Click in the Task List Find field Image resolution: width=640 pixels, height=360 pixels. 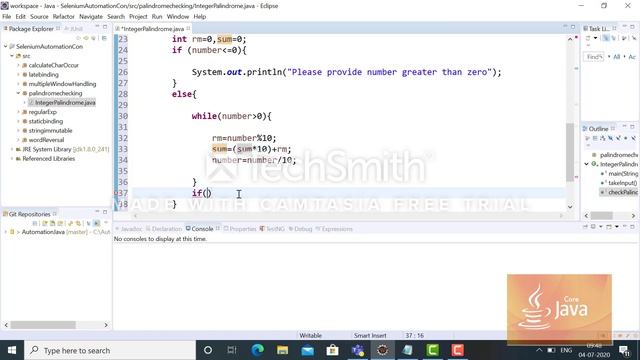pos(594,57)
